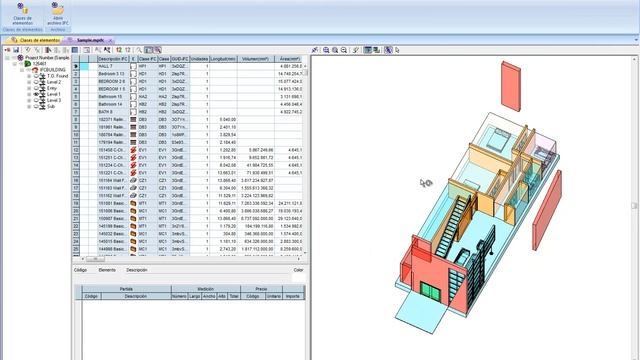Click the Longitud(mm) column header
The width and height of the screenshot is (640, 360).
click(223, 59)
